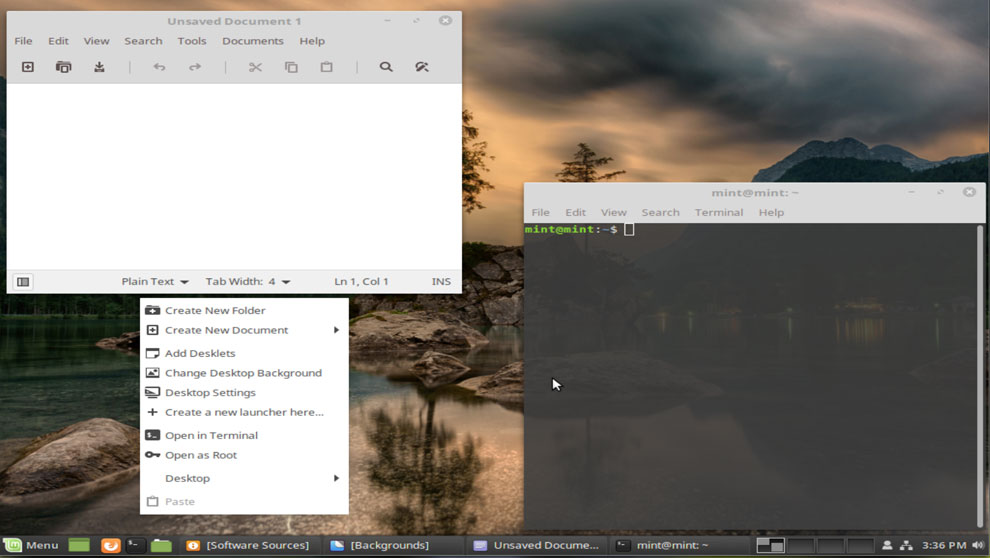Open the Terminal menu in terminal
The image size is (990, 558).
719,213
